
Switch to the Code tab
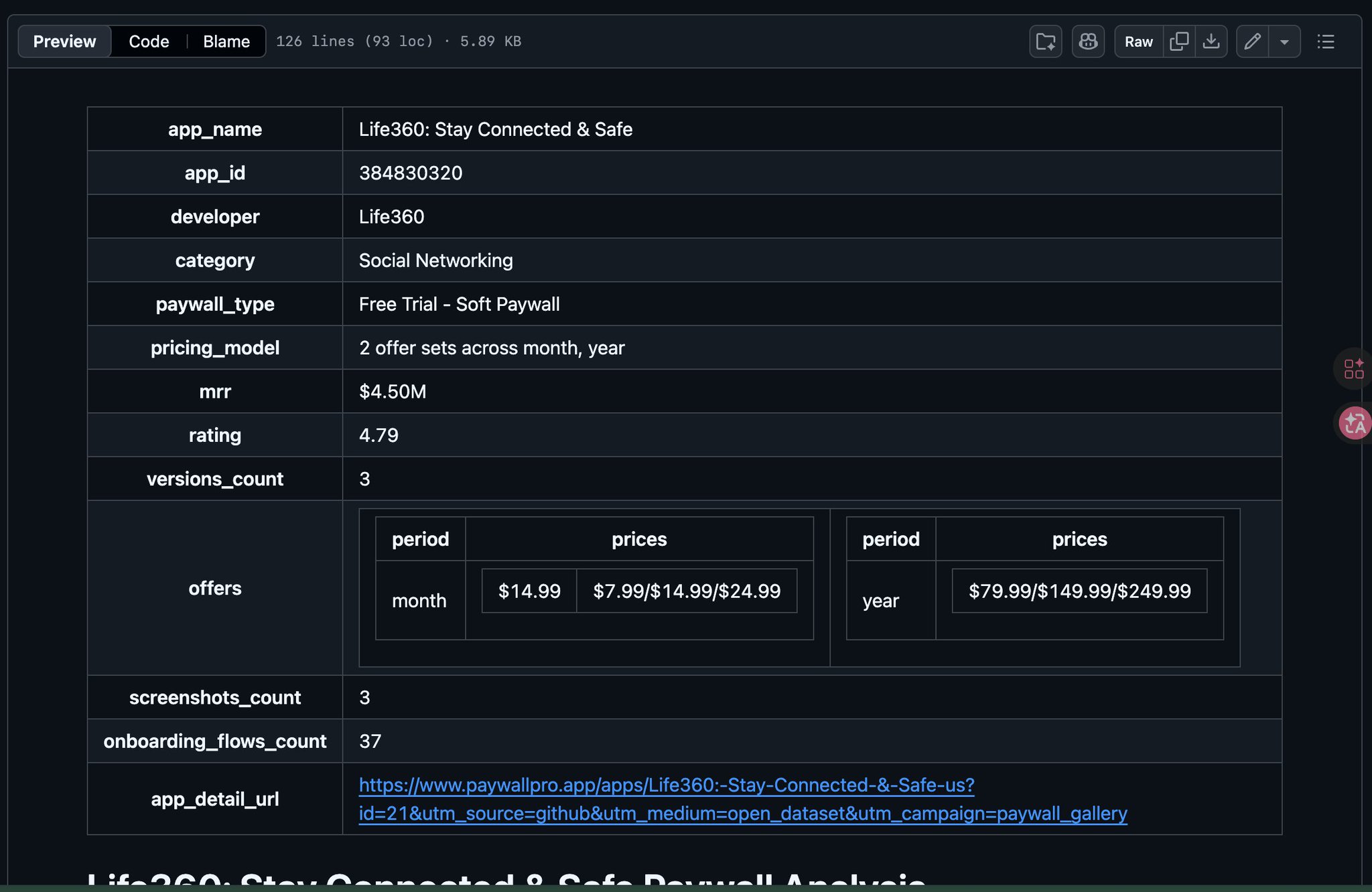tap(149, 42)
